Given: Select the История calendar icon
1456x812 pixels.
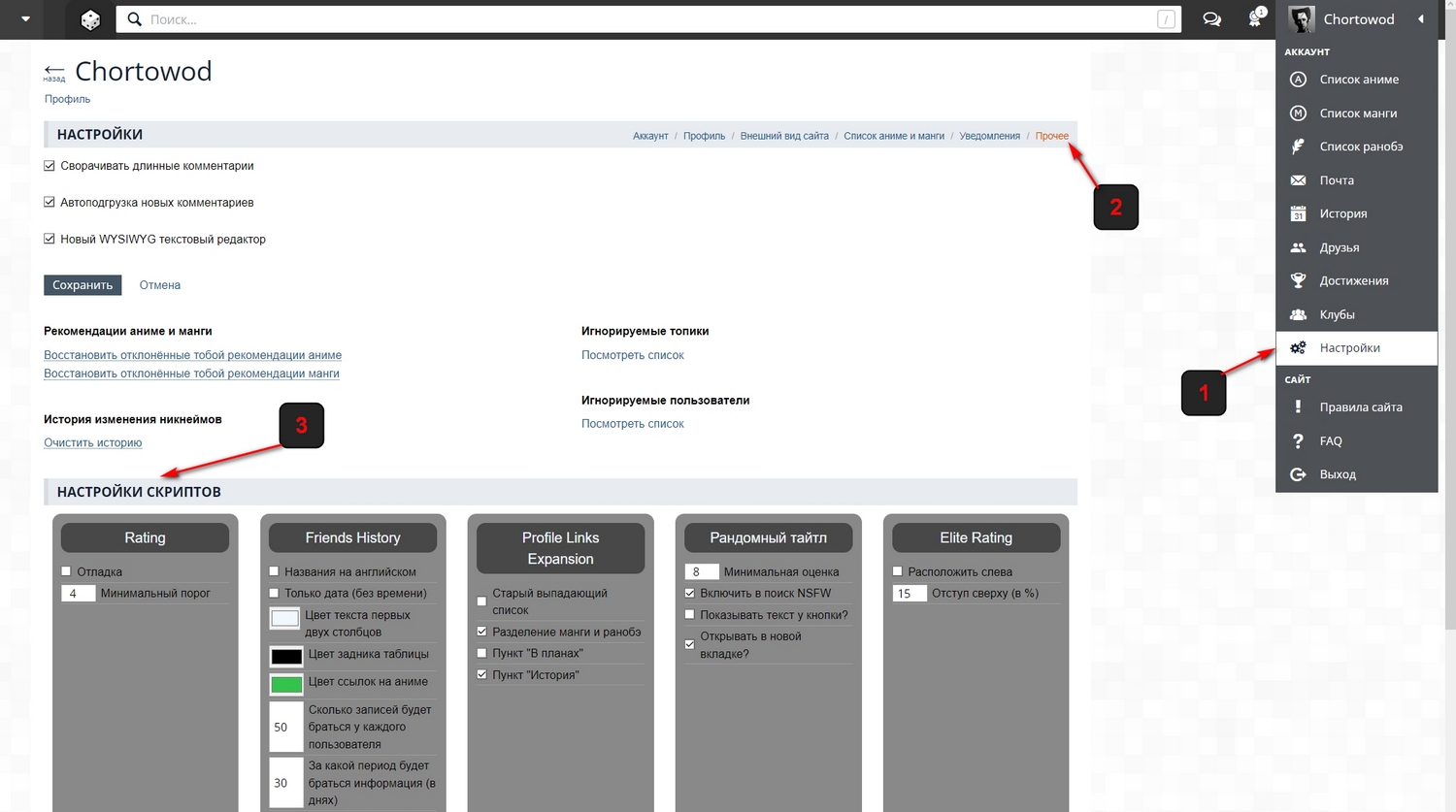Looking at the screenshot, I should click(x=1299, y=213).
